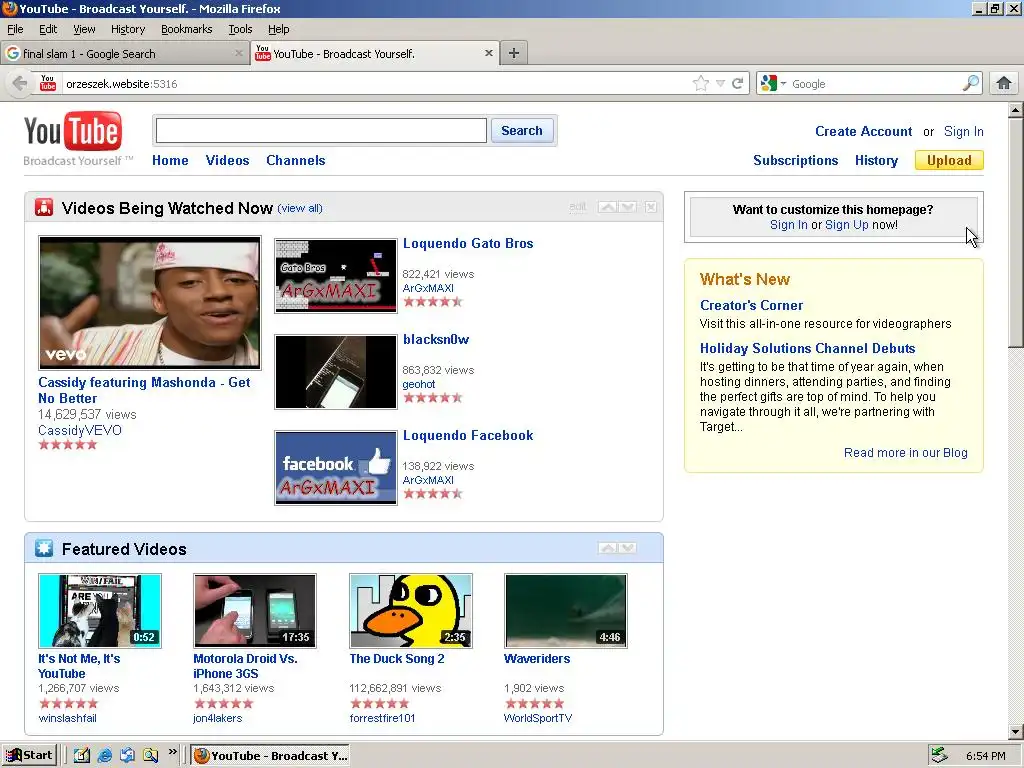The height and width of the screenshot is (768, 1024).
Task: Close the Videos Being Watched Now module
Action: 651,207
